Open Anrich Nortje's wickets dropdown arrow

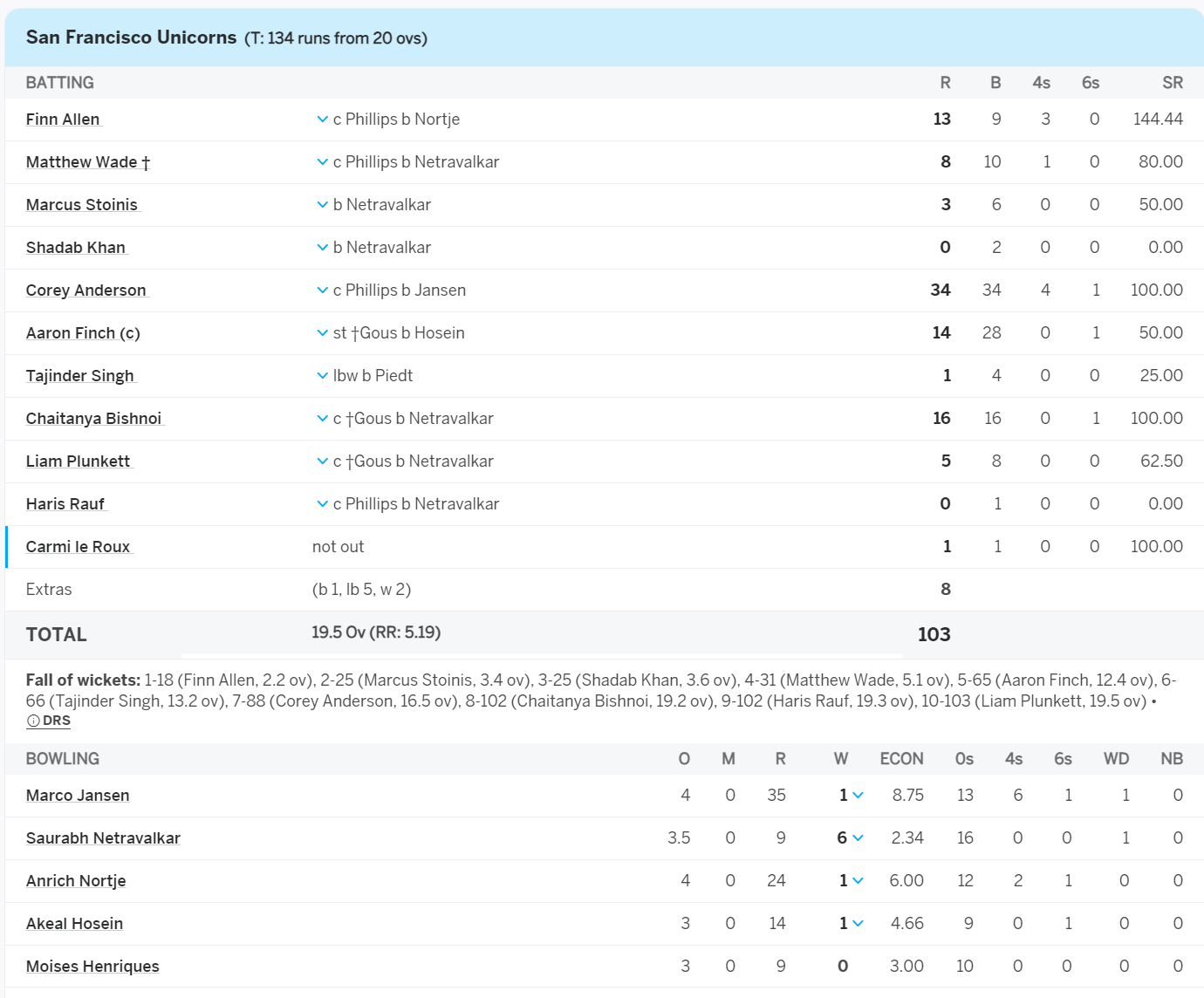pyautogui.click(x=858, y=881)
